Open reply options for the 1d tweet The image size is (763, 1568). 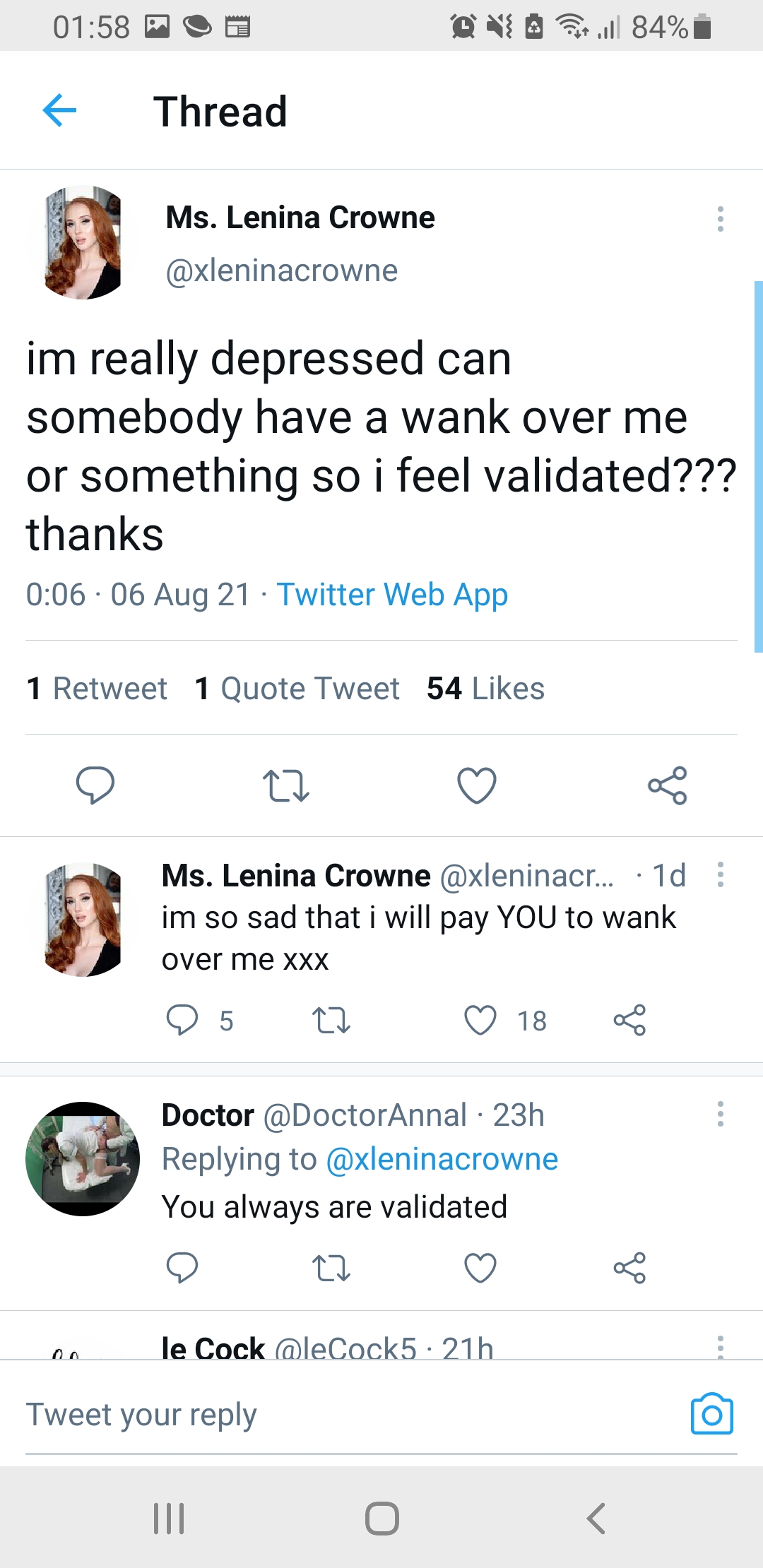(720, 874)
